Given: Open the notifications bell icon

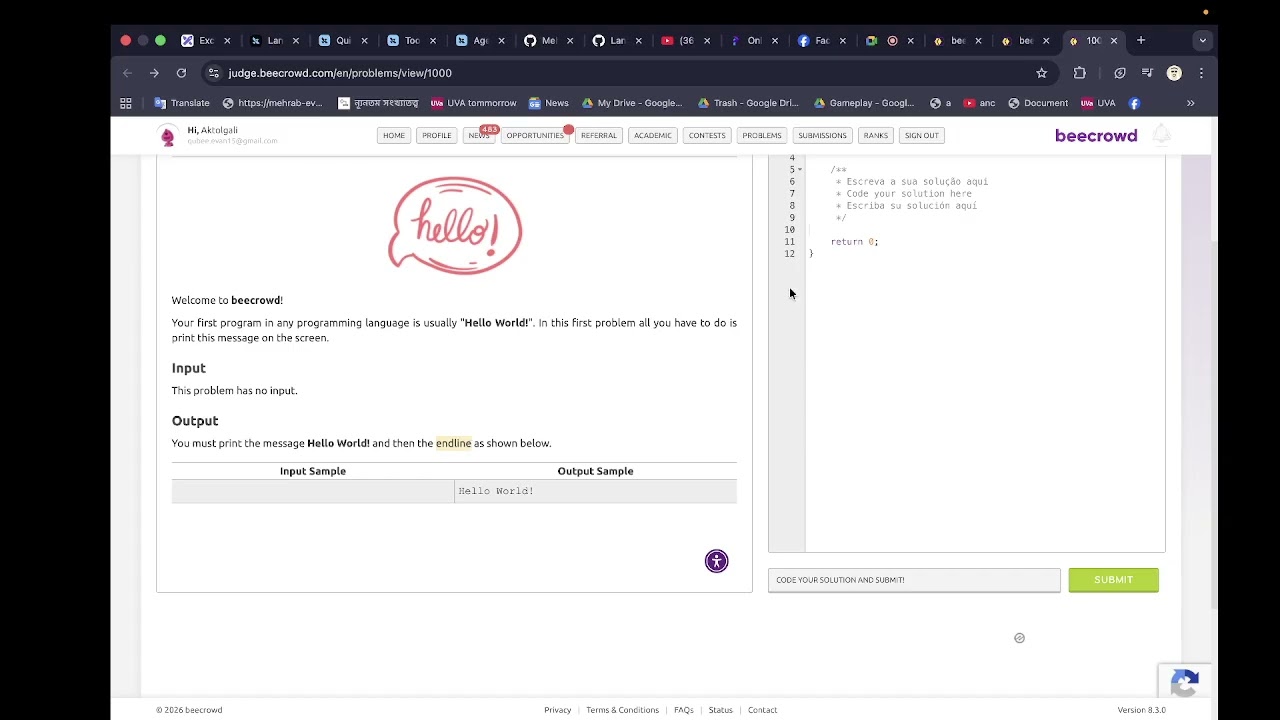Looking at the screenshot, I should tap(1162, 135).
